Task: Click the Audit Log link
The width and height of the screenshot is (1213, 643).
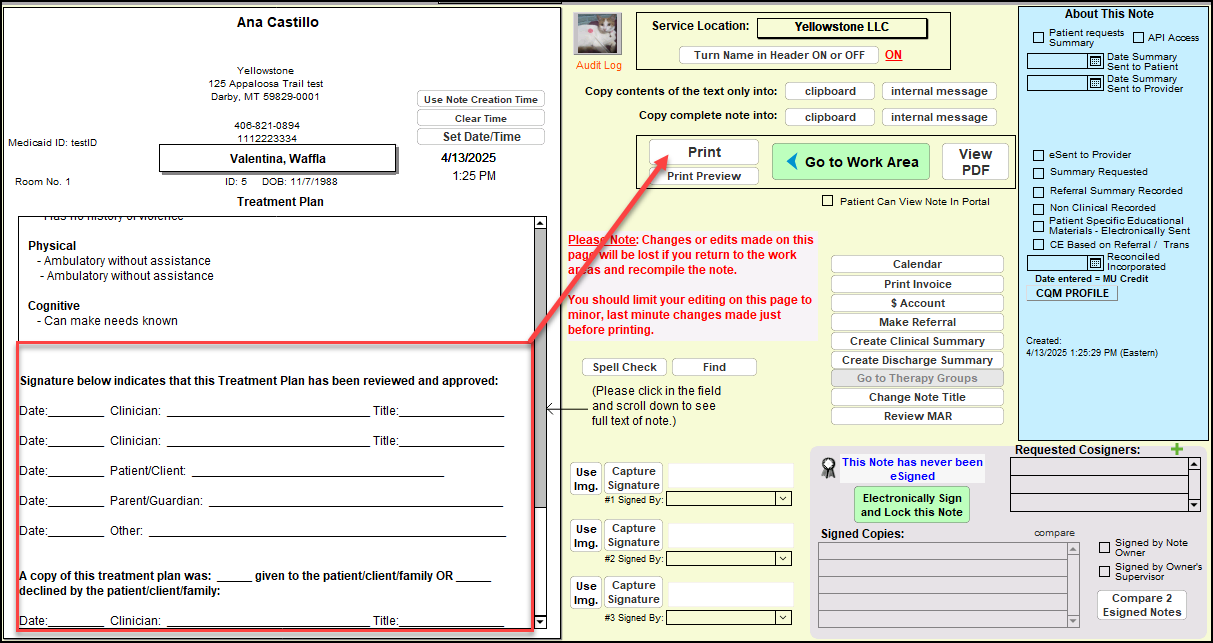Action: point(598,66)
